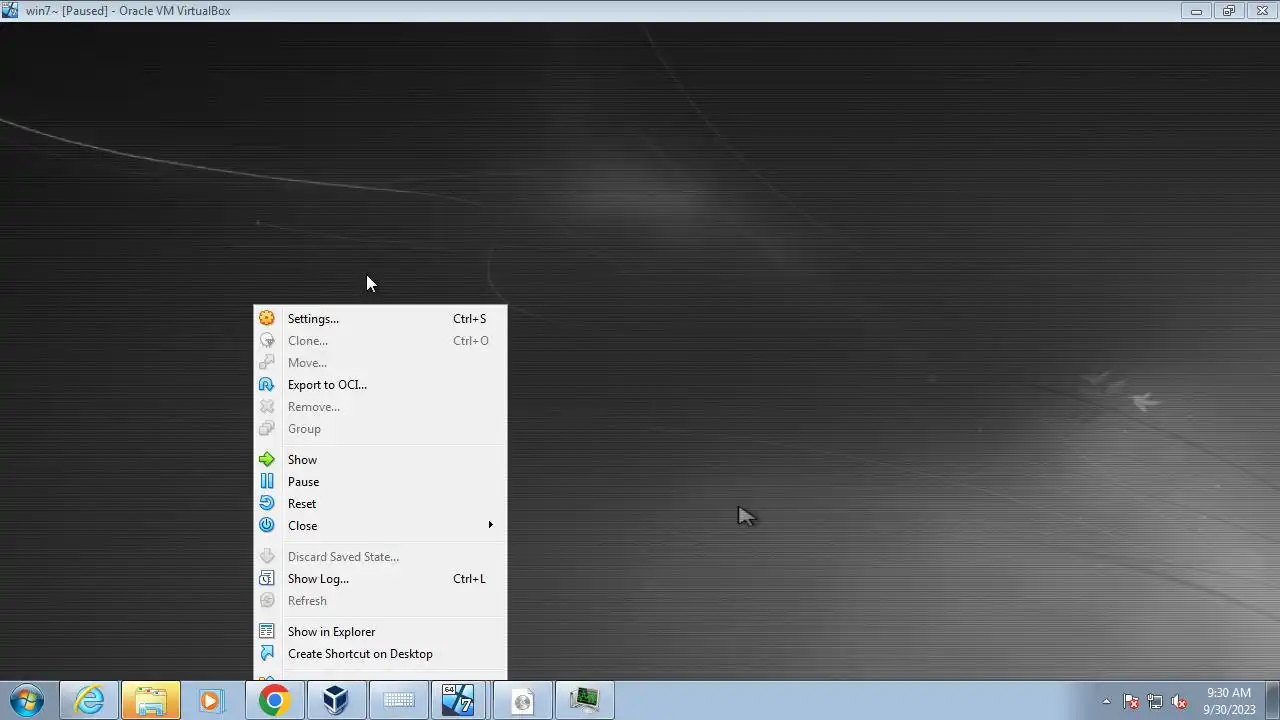Click the blue Pause bars icon
Screen dimensions: 1280x720
(x=267, y=482)
